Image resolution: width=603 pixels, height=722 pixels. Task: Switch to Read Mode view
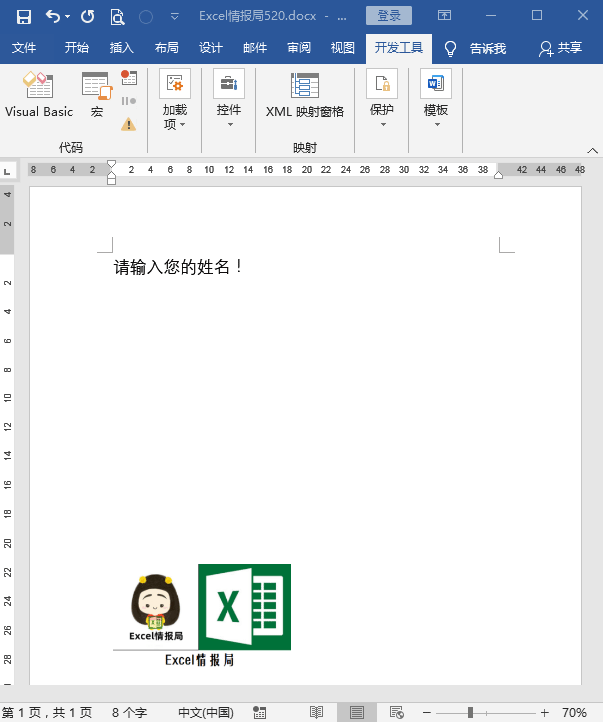316,713
